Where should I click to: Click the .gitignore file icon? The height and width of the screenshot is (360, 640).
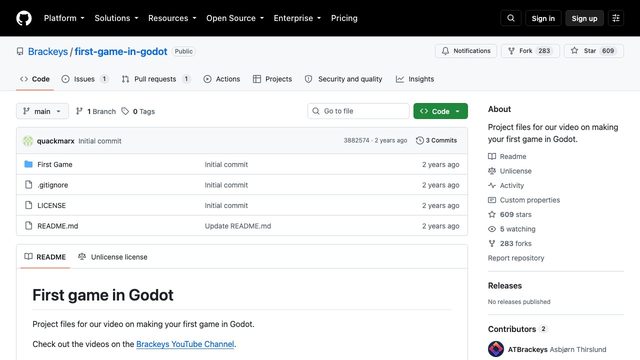pos(28,184)
